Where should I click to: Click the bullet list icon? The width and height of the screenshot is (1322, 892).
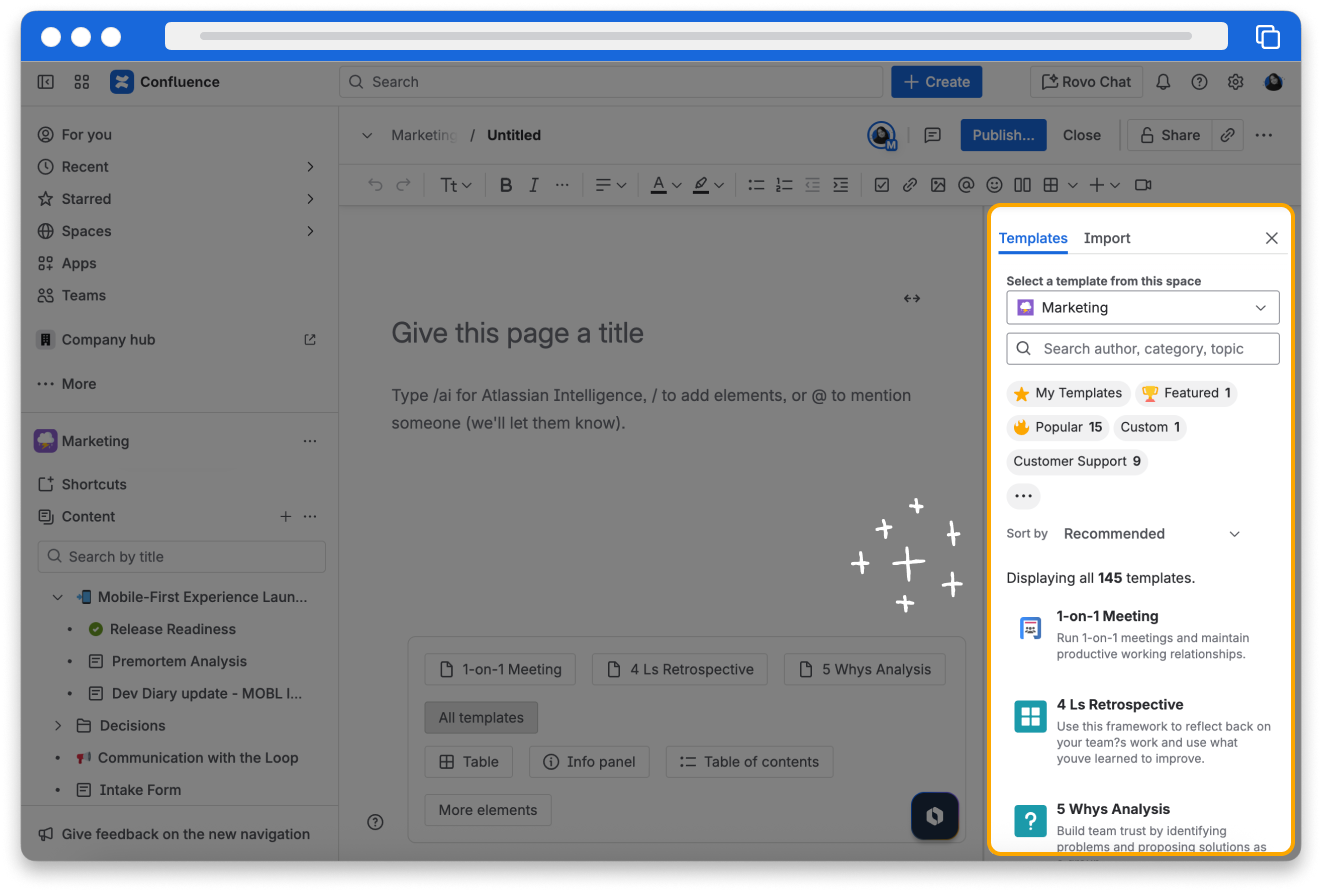[756, 185]
